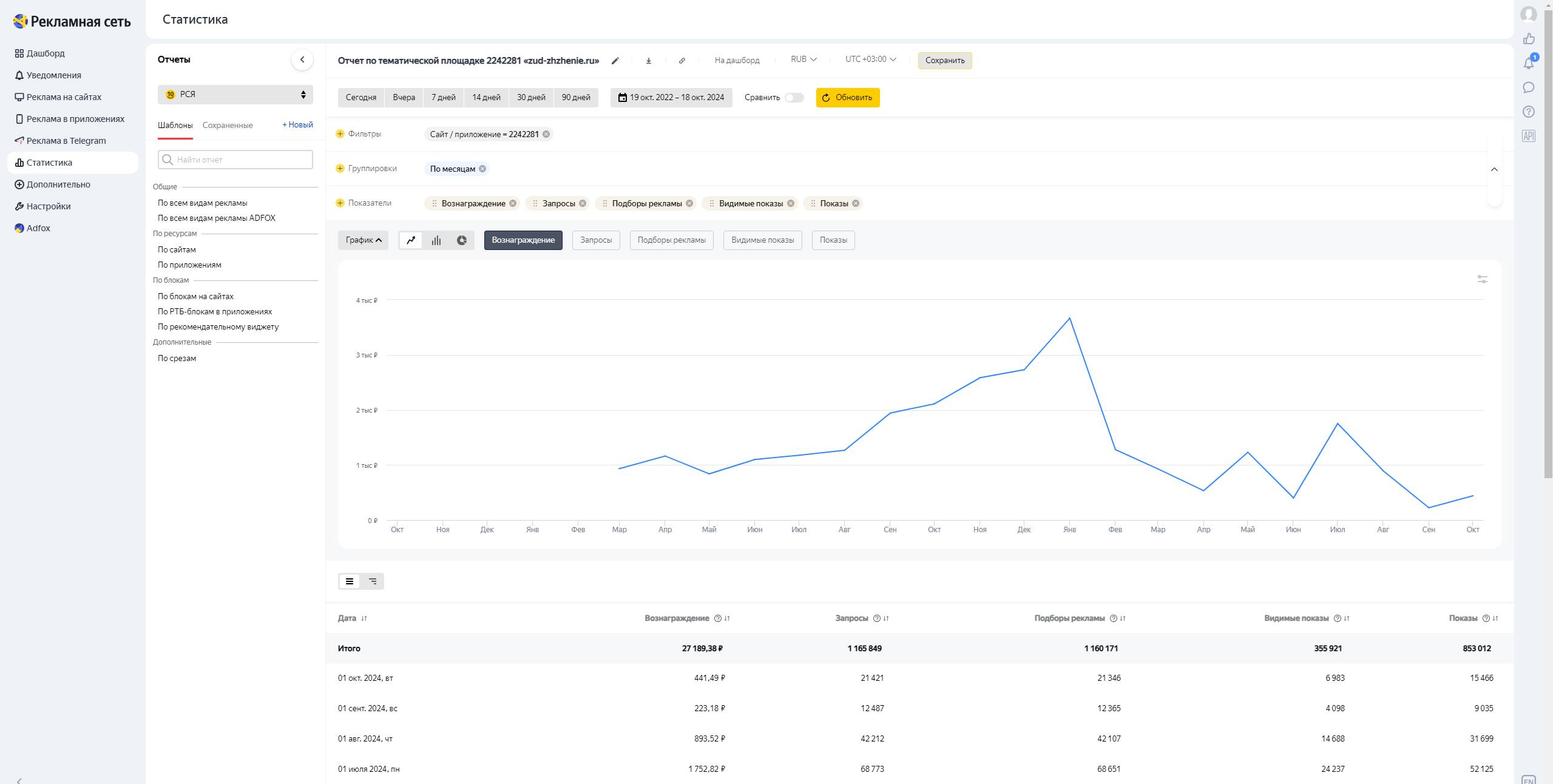This screenshot has width=1553, height=784.
Task: Switch chart to bar graph view
Action: click(436, 240)
